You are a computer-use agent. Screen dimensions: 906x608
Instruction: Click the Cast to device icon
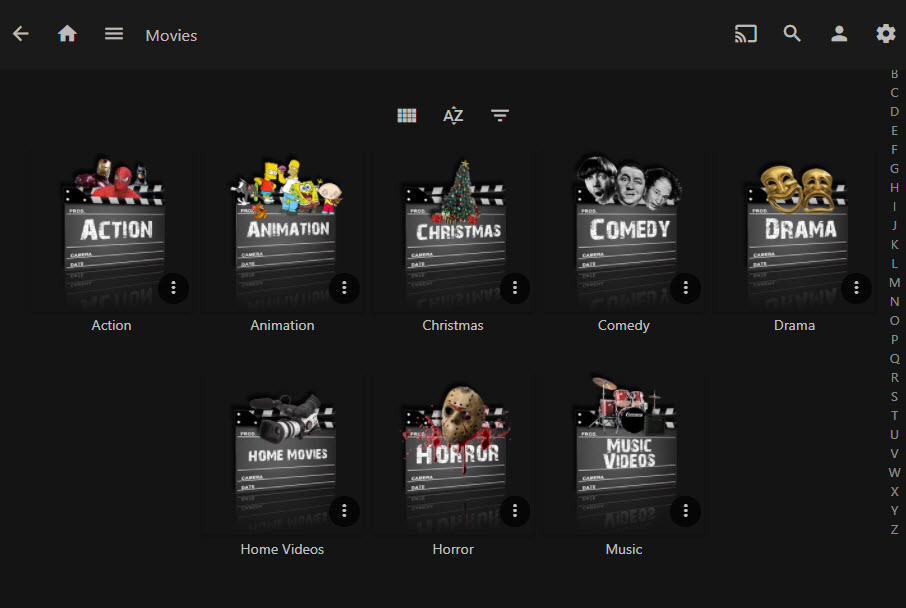745,34
